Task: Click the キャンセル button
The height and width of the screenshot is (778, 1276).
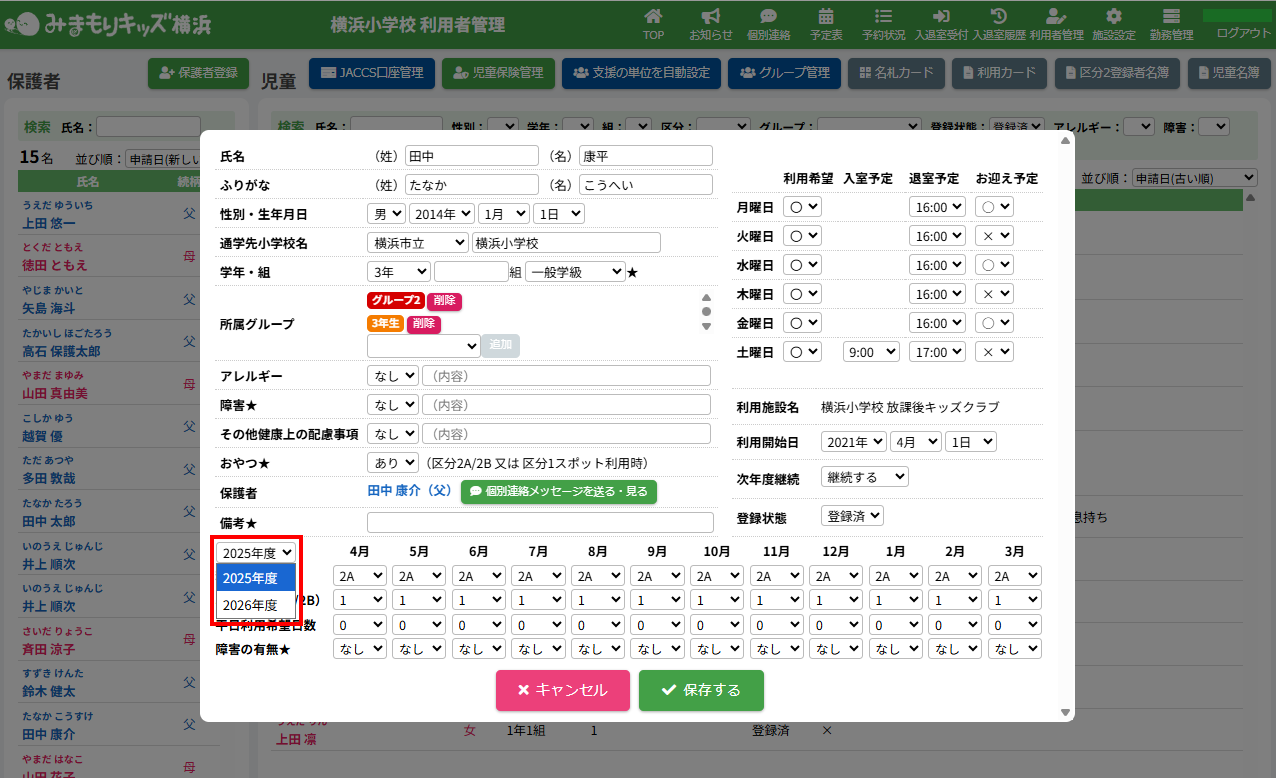Action: tap(563, 690)
